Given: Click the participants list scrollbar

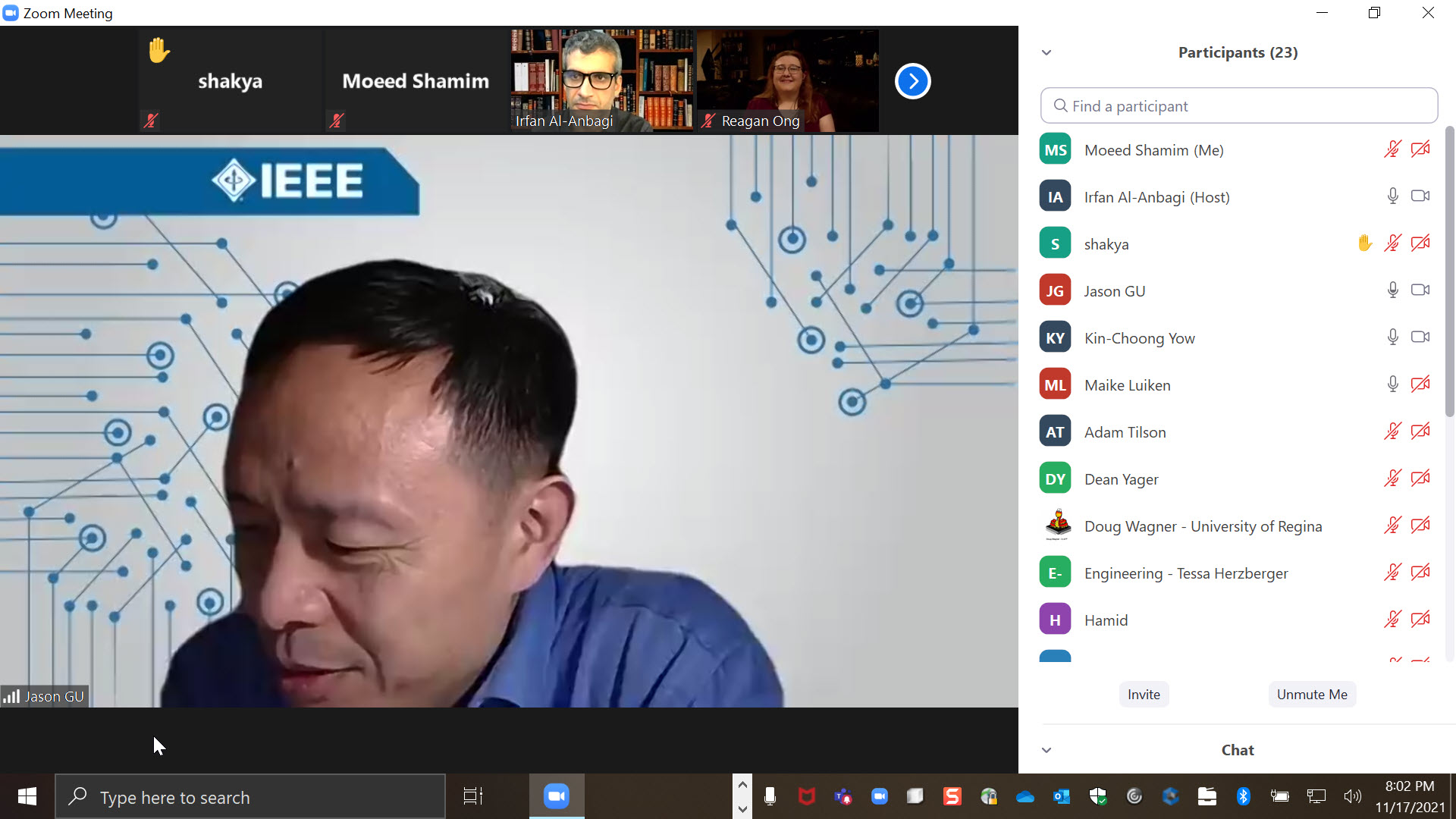Looking at the screenshot, I should [x=1449, y=271].
